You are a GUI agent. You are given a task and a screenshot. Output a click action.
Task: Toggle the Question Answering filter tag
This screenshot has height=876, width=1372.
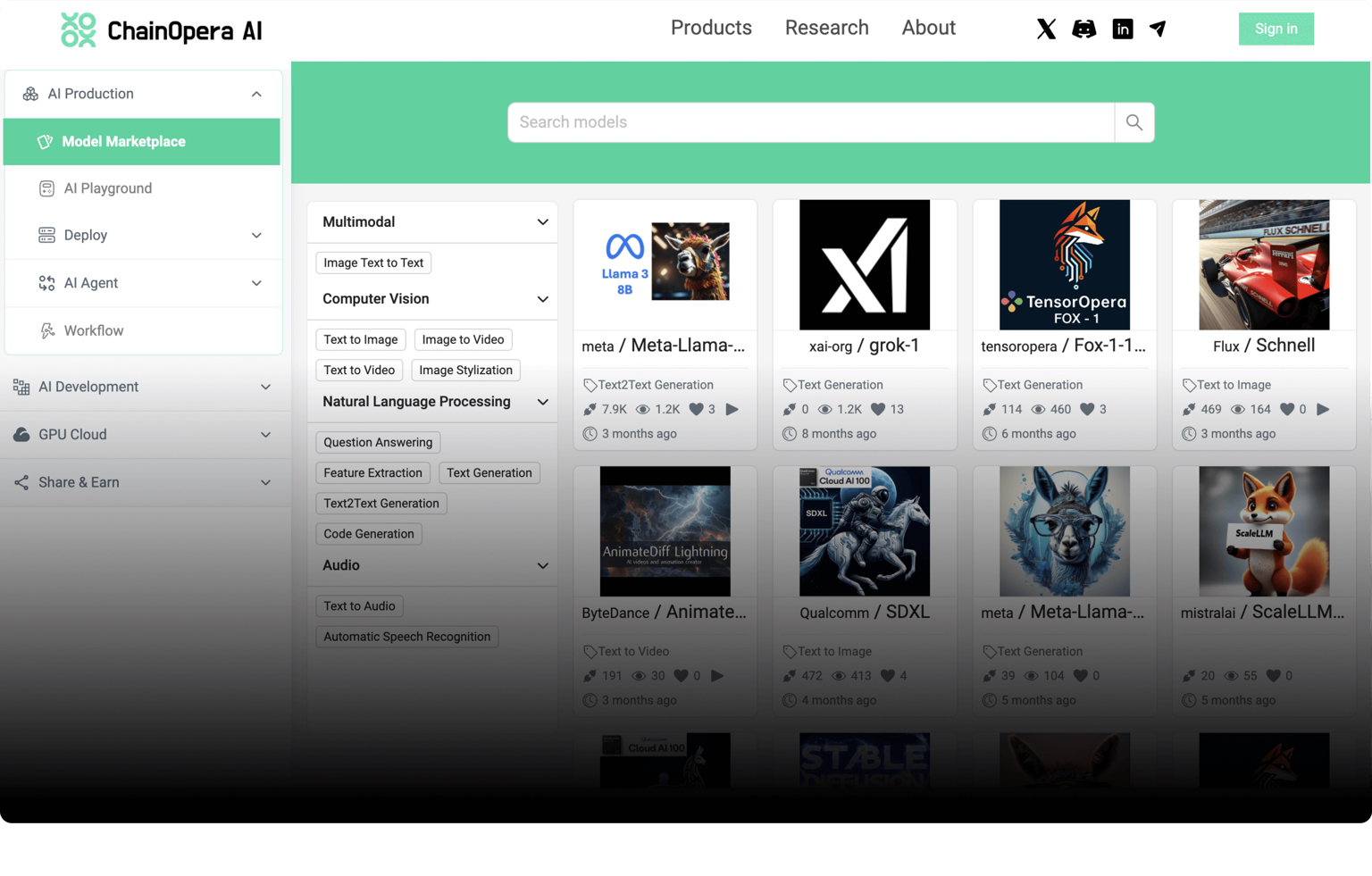click(378, 442)
